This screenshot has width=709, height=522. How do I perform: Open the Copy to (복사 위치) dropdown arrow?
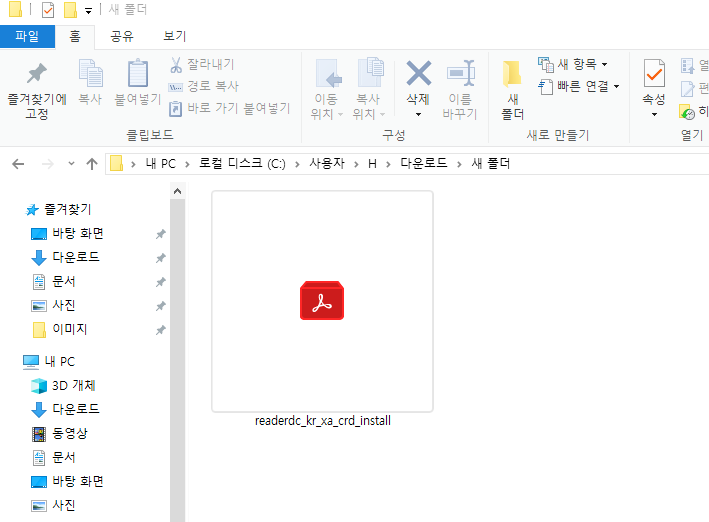point(383,114)
